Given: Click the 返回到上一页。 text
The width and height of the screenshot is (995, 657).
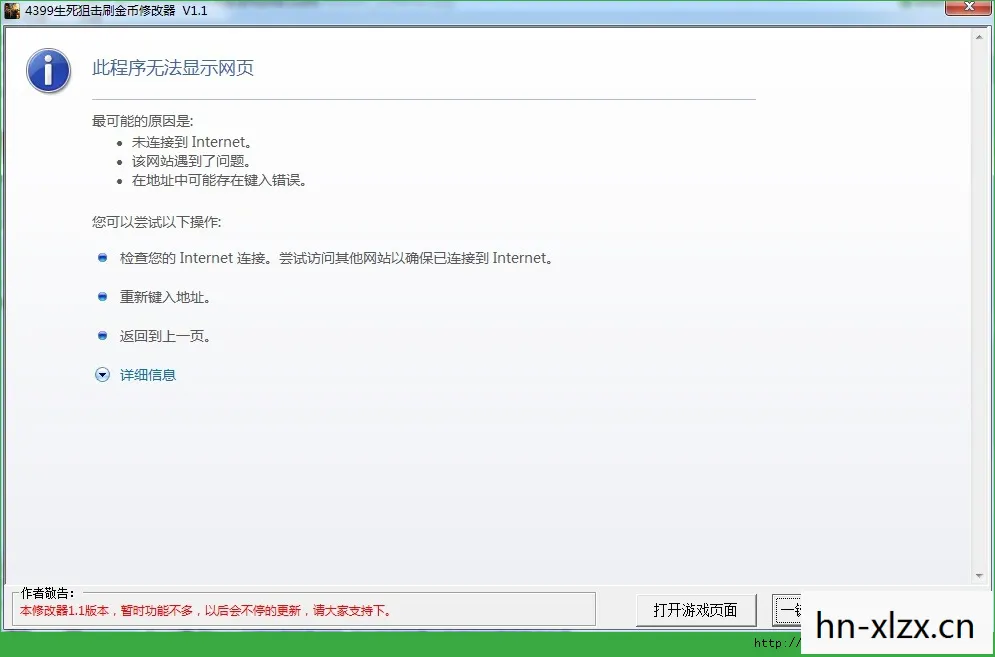Looking at the screenshot, I should tap(165, 336).
